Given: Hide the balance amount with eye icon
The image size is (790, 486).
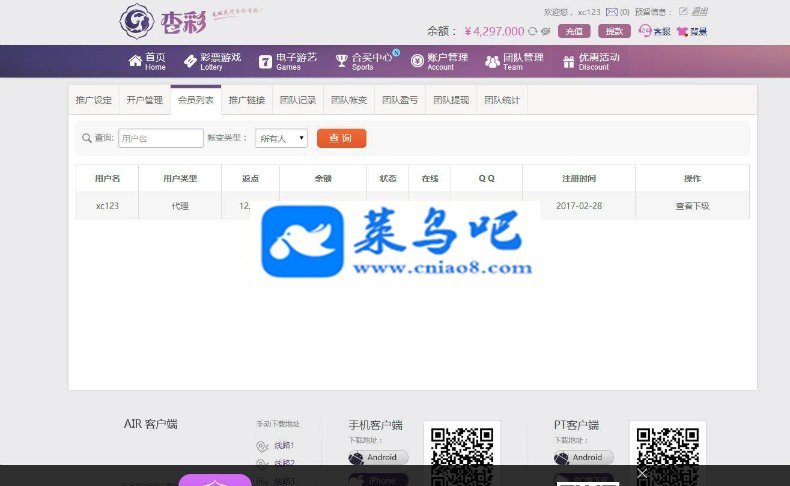Looking at the screenshot, I should [x=546, y=31].
